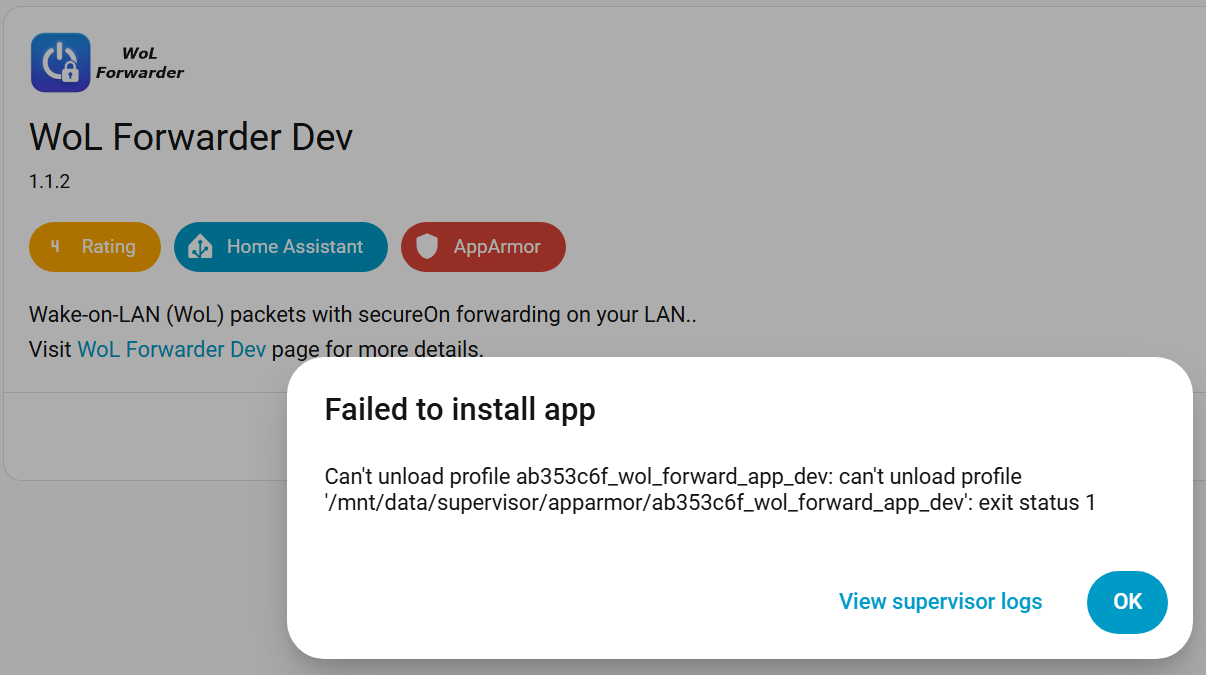
Task: Click the word Visit before the link
Action: coord(51,349)
